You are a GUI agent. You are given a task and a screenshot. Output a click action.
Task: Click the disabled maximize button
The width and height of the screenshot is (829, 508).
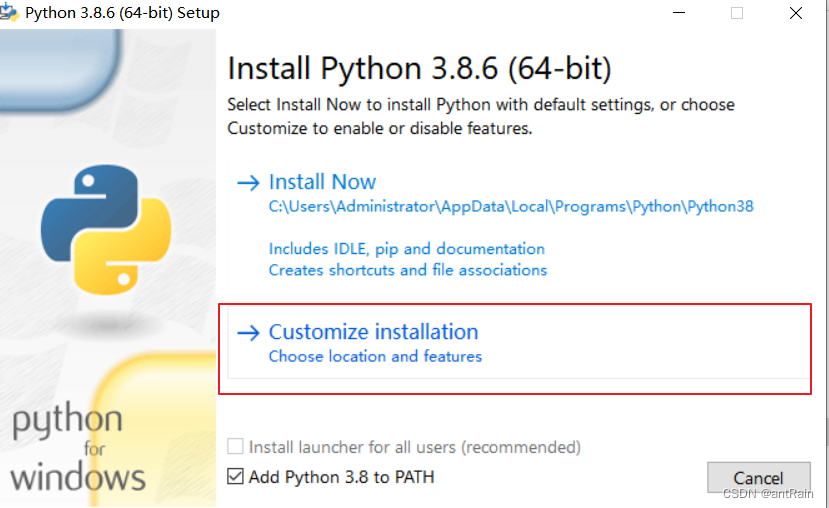[737, 13]
